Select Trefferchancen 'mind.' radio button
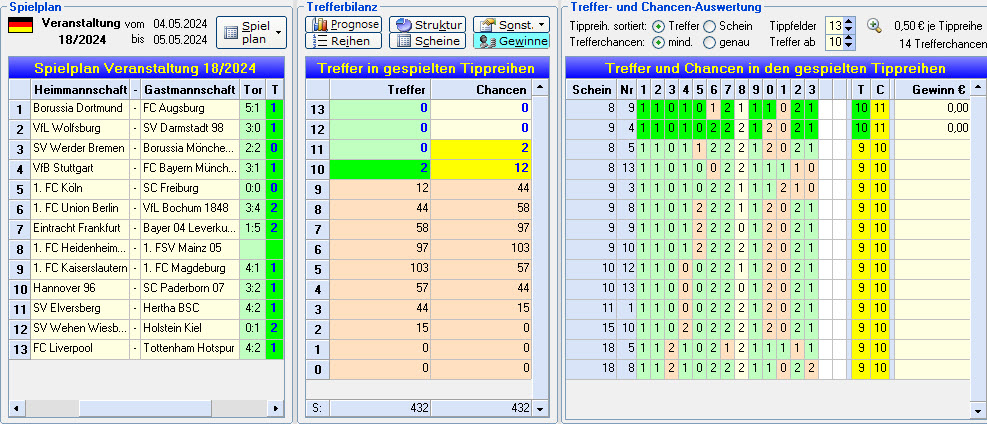The height and width of the screenshot is (424, 987). [658, 43]
